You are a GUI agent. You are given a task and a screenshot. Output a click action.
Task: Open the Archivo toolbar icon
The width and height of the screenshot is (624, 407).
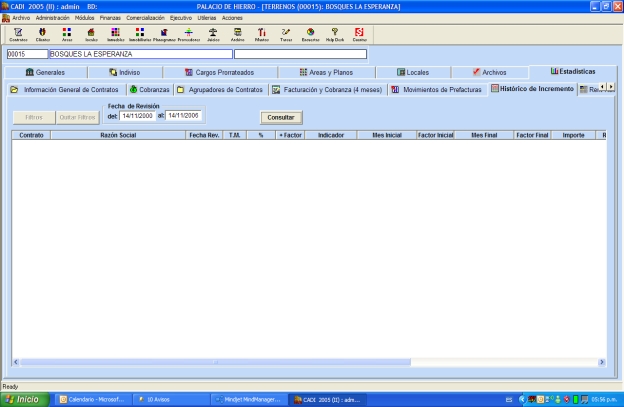237,33
